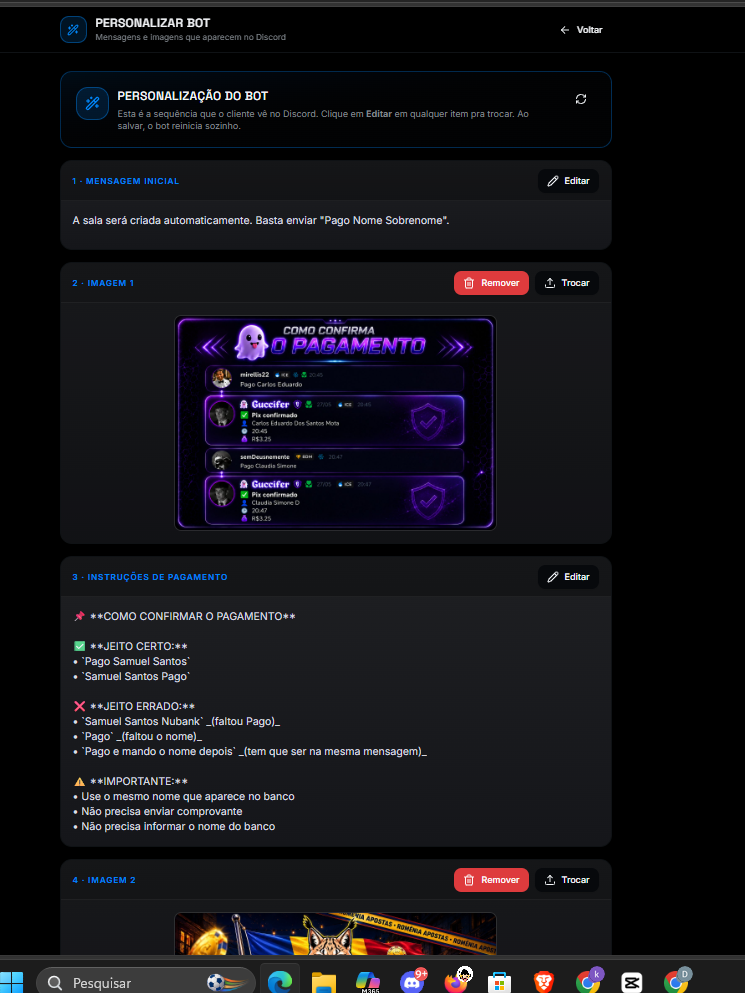Image resolution: width=745 pixels, height=993 pixels.
Task: Open File Explorer from the taskbar
Action: tap(324, 982)
